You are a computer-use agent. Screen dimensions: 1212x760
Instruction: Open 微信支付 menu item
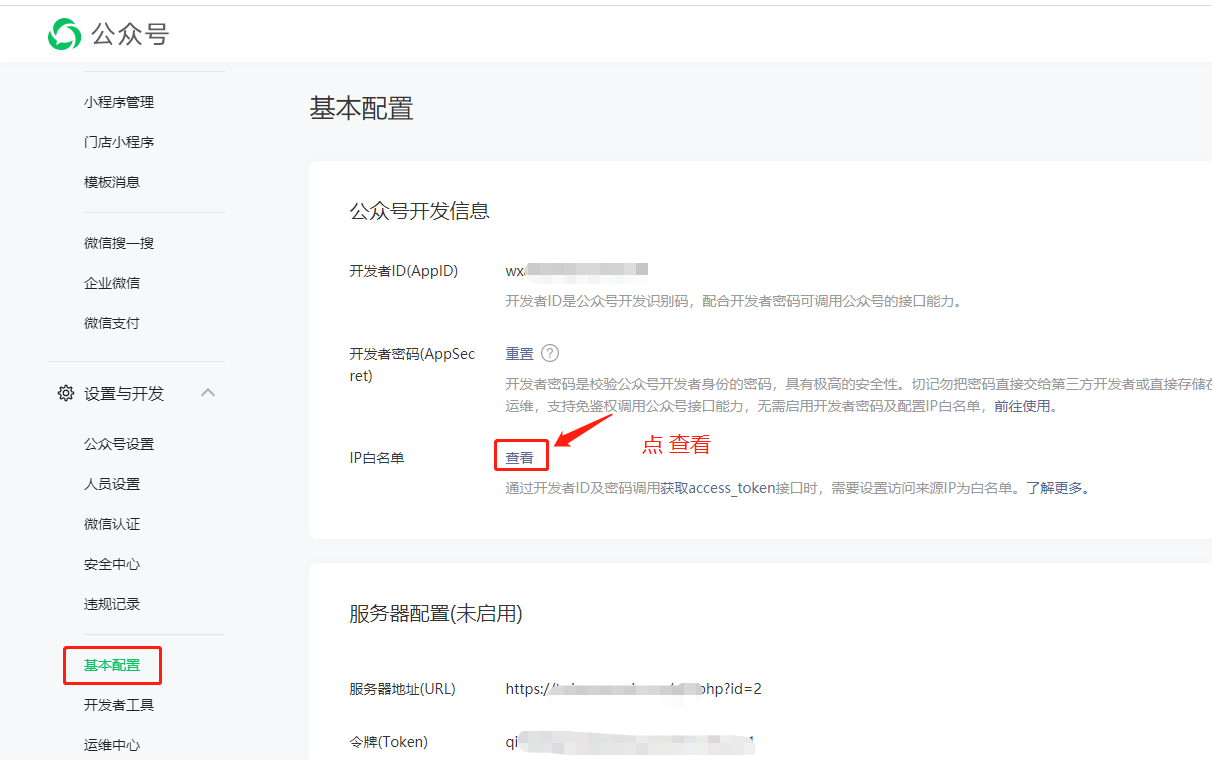pos(112,323)
